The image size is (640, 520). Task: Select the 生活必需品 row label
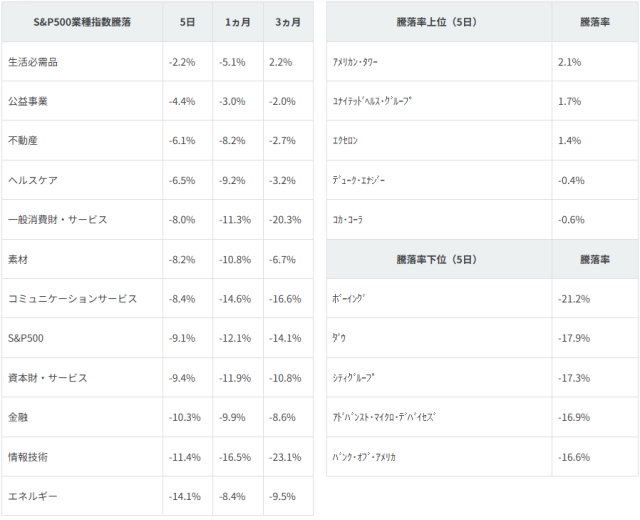pyautogui.click(x=32, y=62)
